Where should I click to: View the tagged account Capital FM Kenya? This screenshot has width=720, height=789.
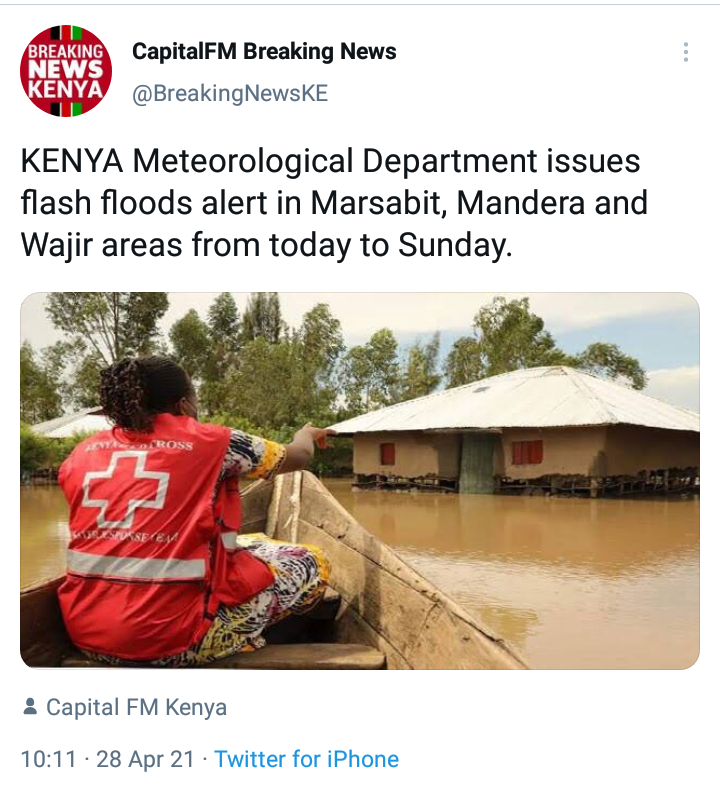click(x=136, y=707)
